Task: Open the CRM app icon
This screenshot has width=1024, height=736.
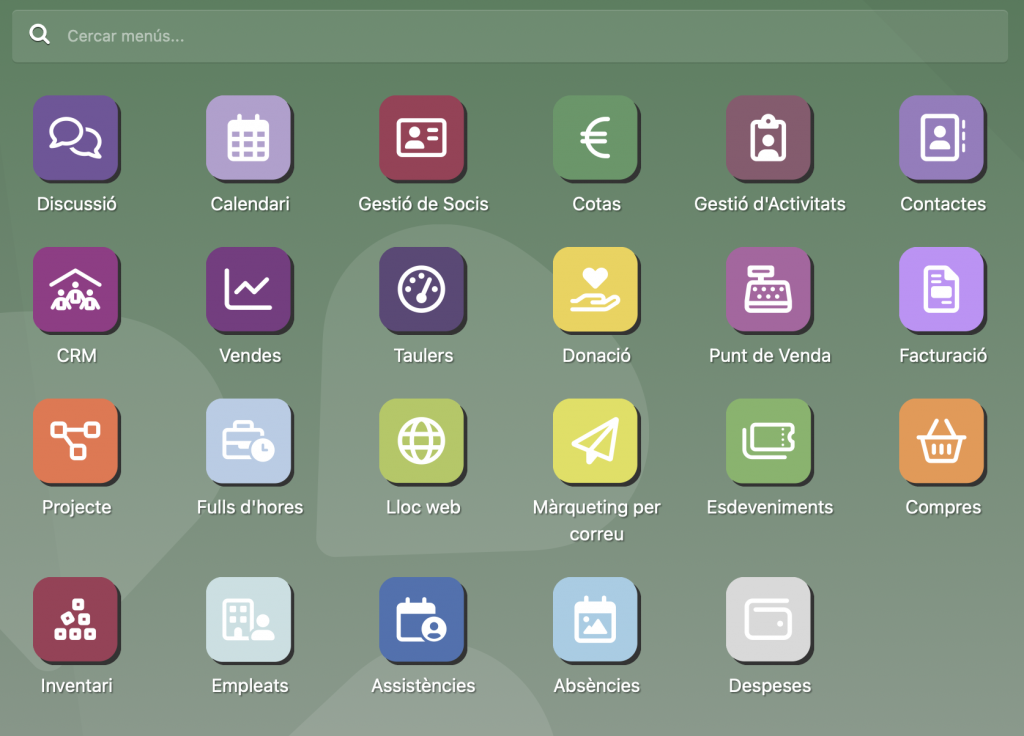Action: pyautogui.click(x=76, y=290)
